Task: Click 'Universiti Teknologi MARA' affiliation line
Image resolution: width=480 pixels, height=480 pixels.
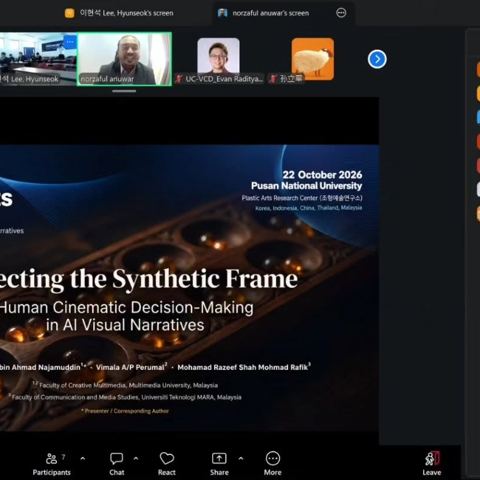Action: 125,397
